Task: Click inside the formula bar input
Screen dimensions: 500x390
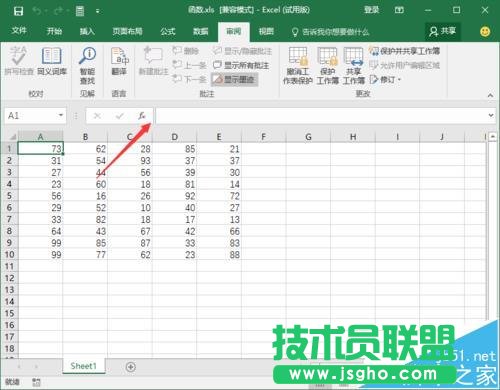Action: click(321, 116)
